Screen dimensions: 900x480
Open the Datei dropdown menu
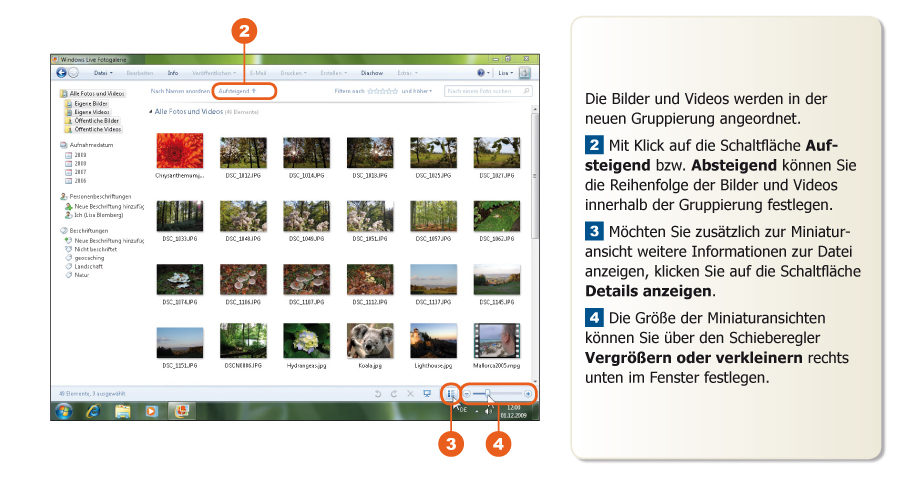pos(102,73)
